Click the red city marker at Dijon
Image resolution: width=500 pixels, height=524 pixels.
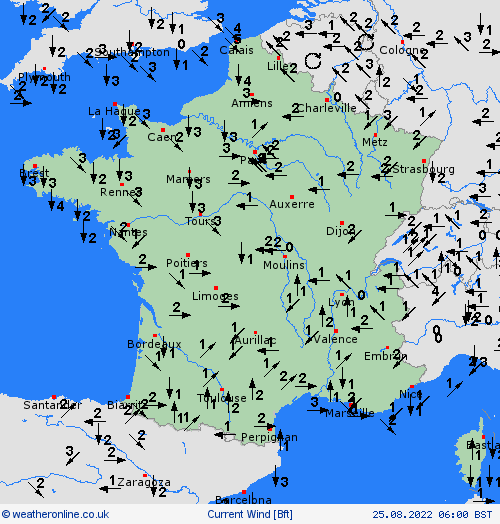(342, 223)
